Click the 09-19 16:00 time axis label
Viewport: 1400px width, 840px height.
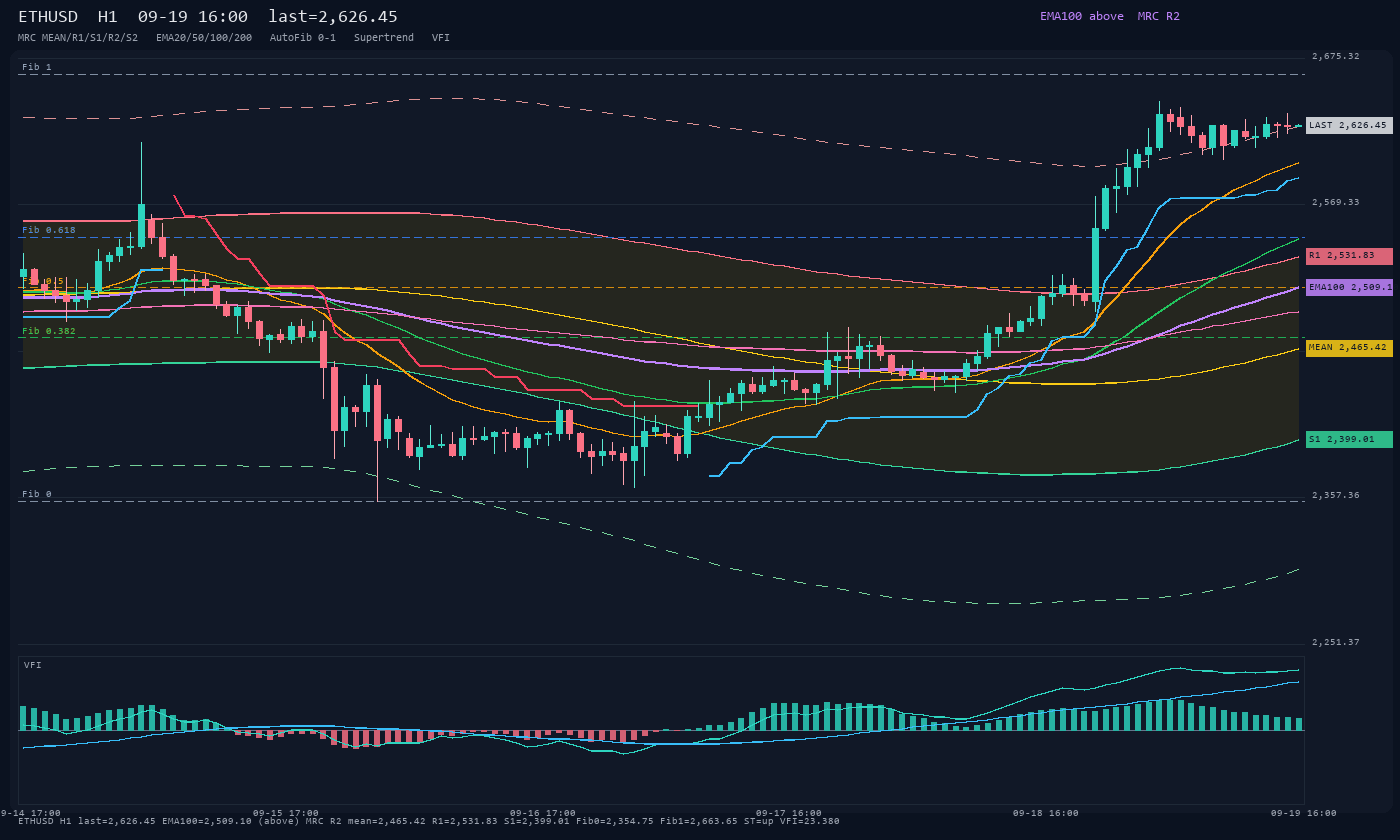(1304, 813)
